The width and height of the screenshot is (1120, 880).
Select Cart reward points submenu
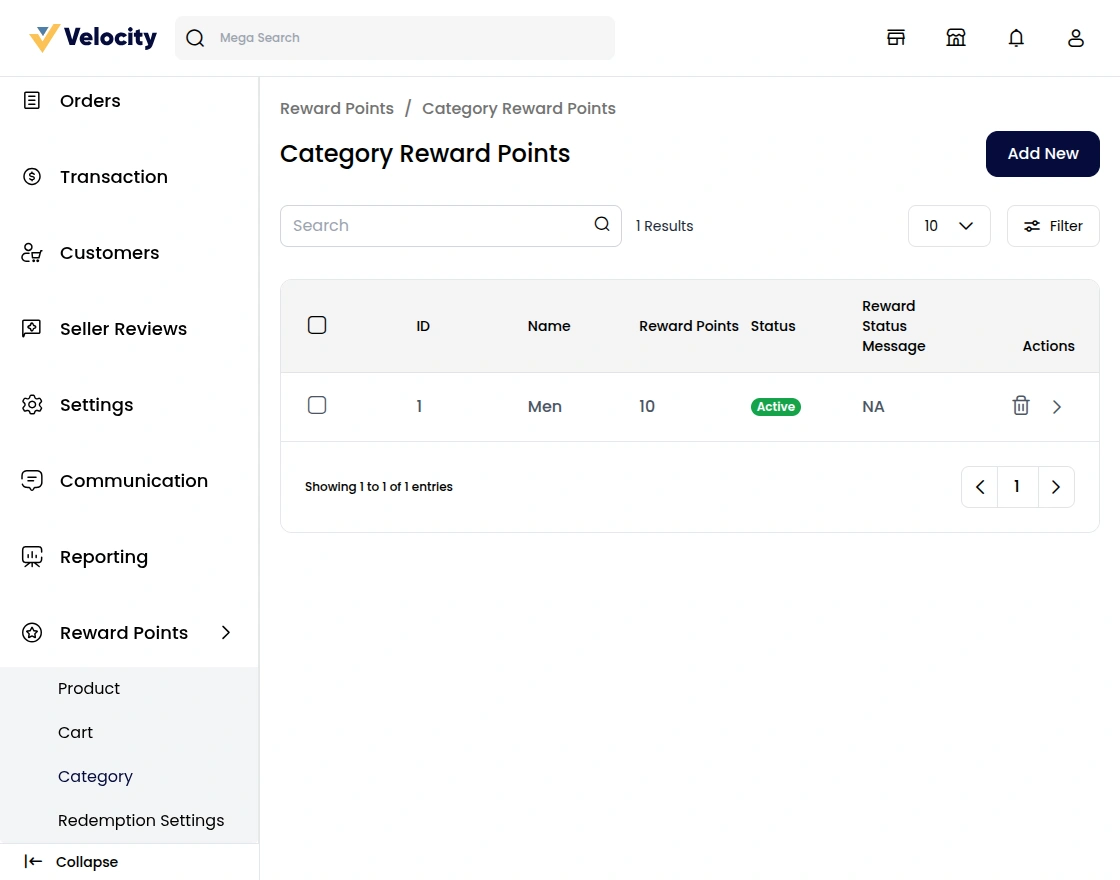click(76, 733)
